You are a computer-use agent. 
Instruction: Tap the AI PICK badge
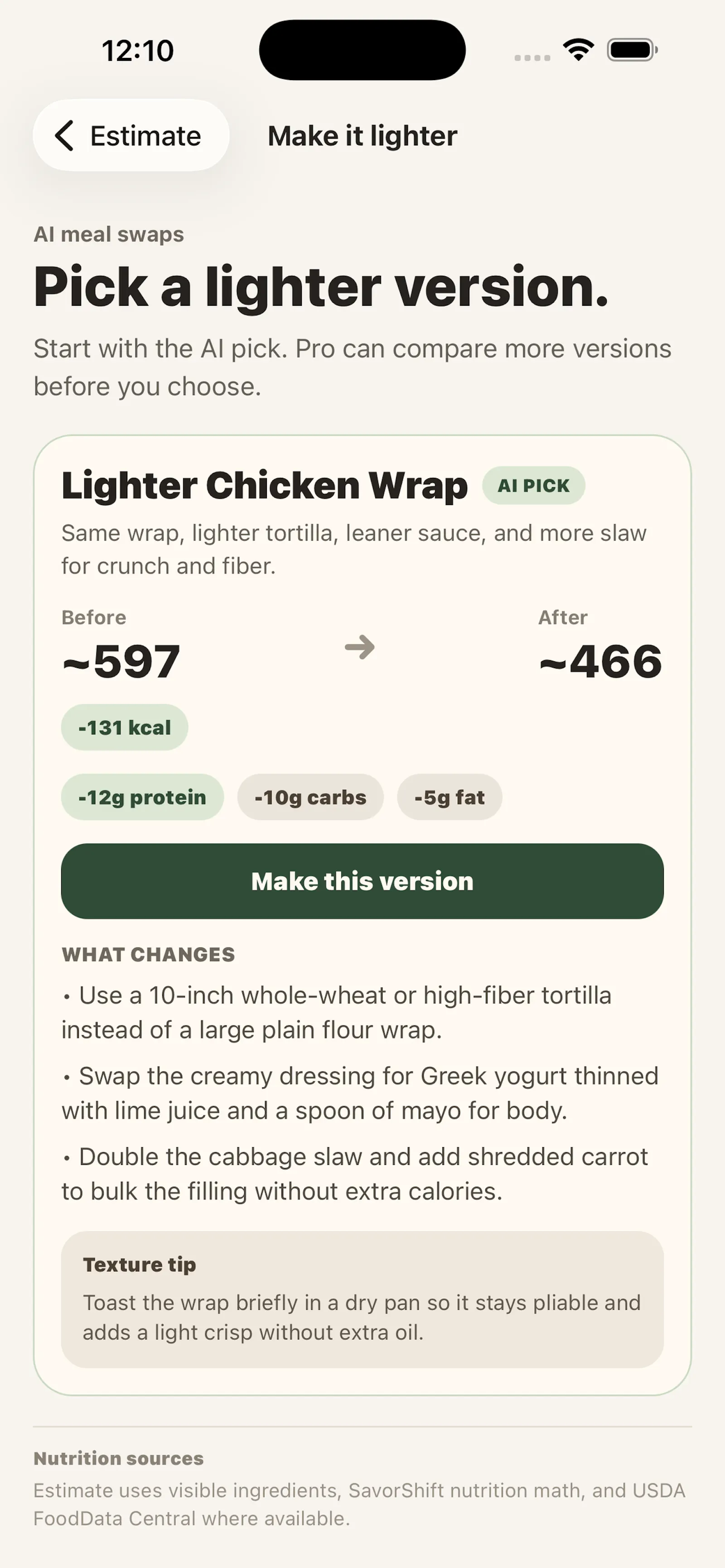point(534,485)
